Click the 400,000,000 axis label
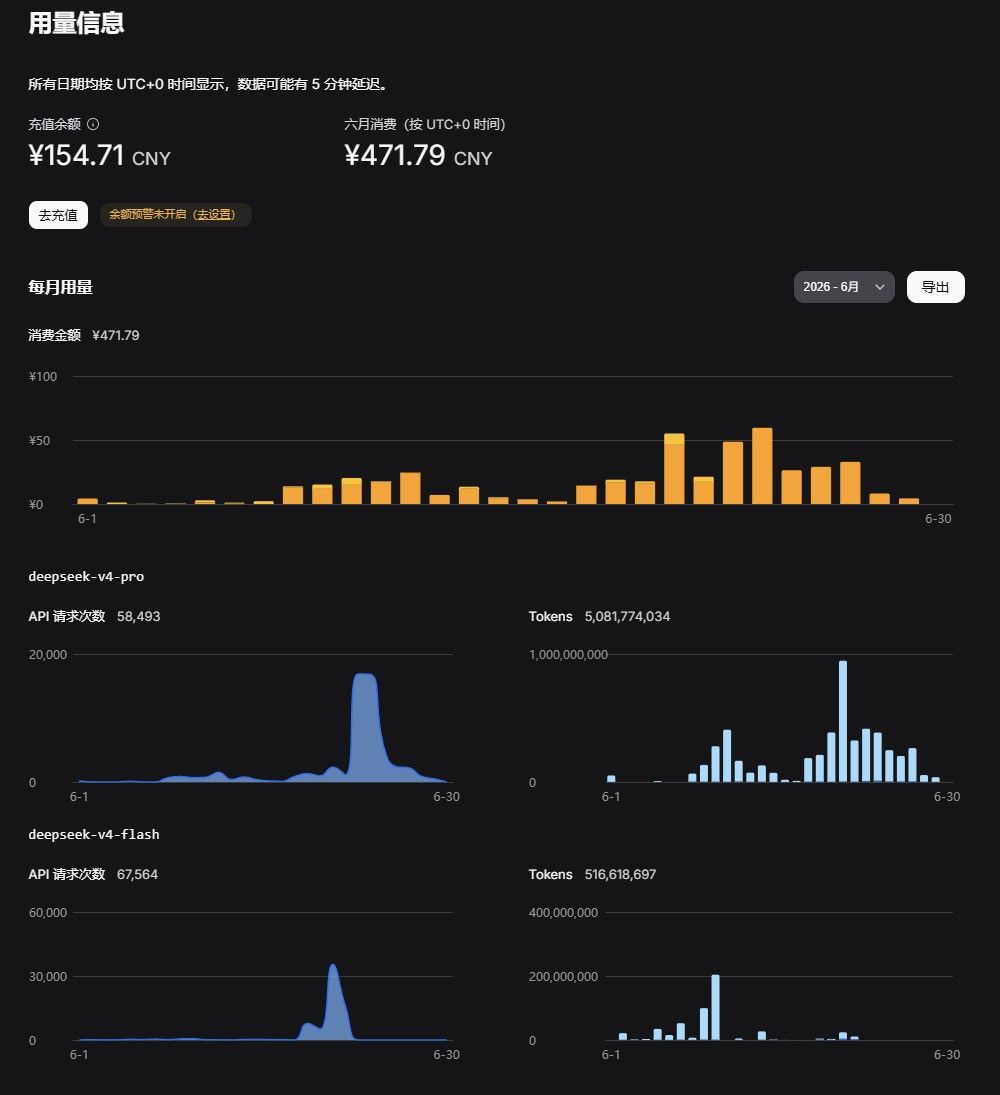 click(563, 913)
